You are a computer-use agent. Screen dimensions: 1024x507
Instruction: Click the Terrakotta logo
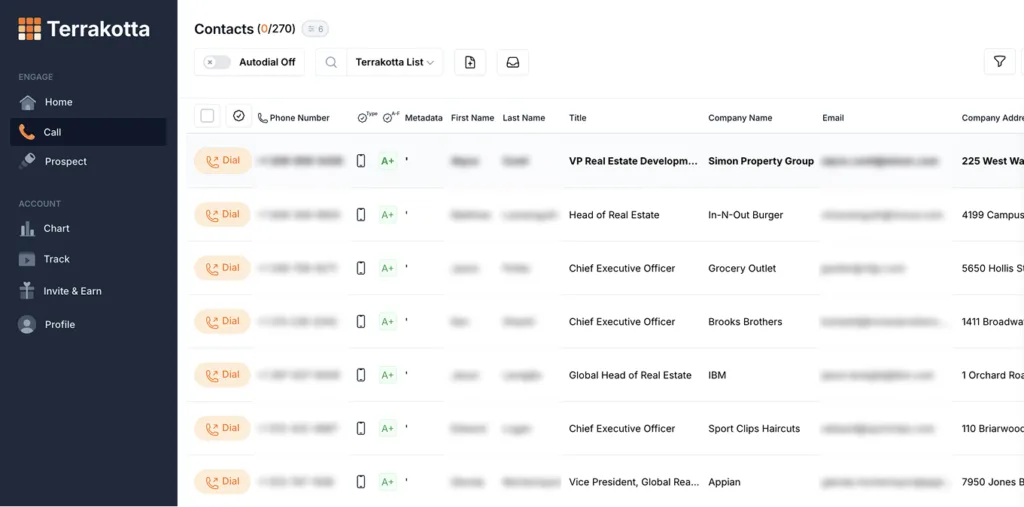84,29
